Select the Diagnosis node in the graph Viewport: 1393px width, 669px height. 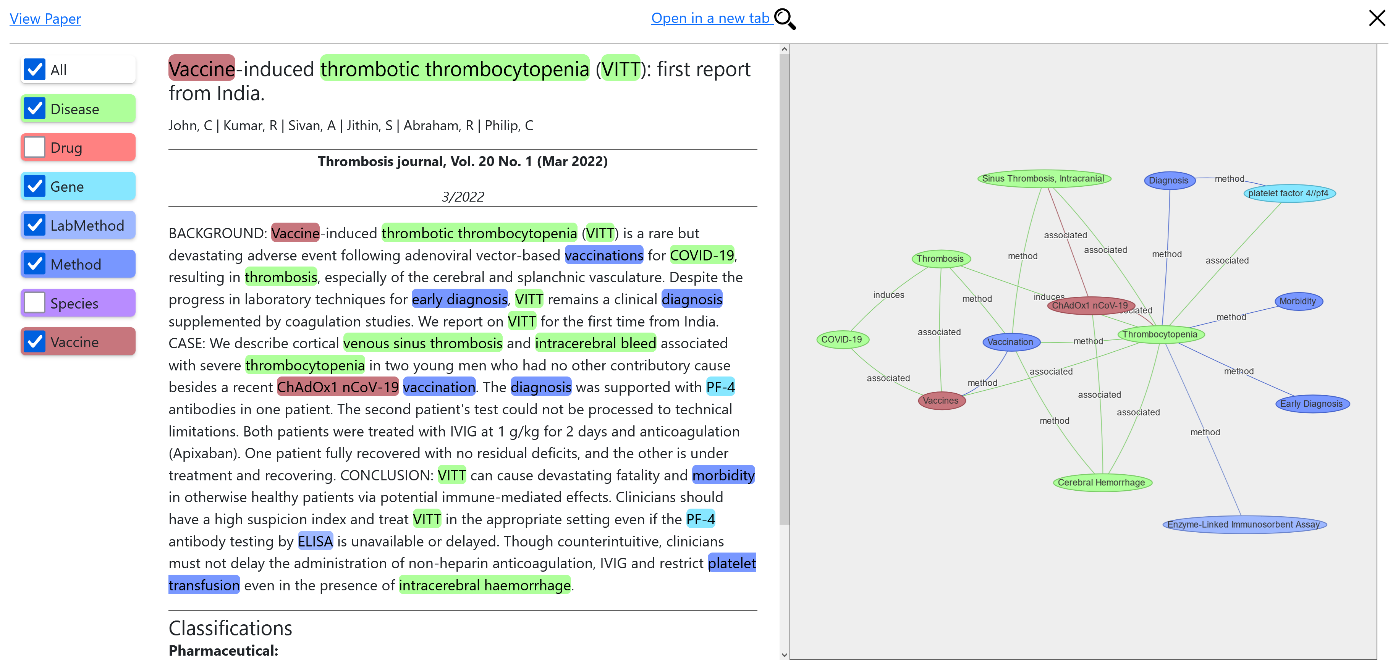click(1169, 181)
